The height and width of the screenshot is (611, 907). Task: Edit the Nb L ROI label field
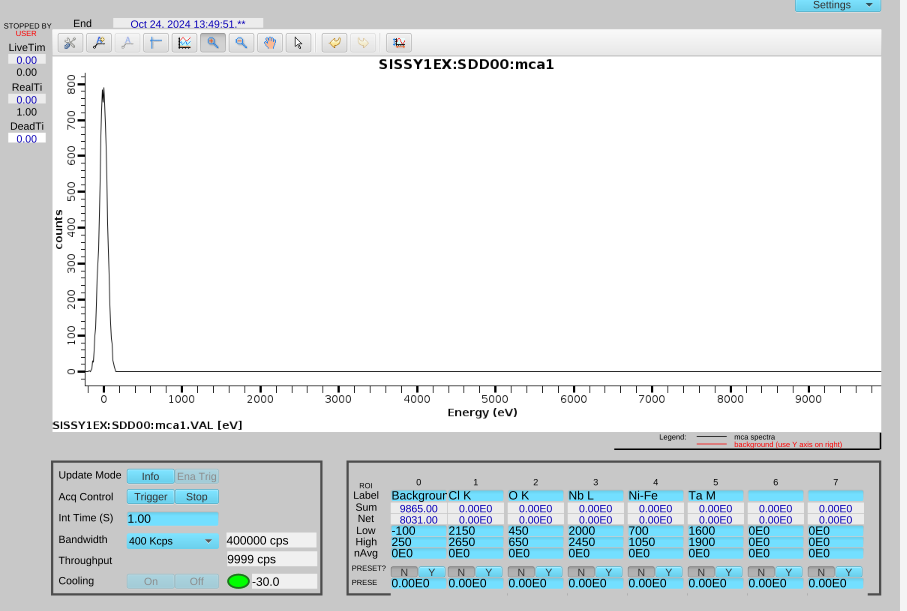coord(596,496)
